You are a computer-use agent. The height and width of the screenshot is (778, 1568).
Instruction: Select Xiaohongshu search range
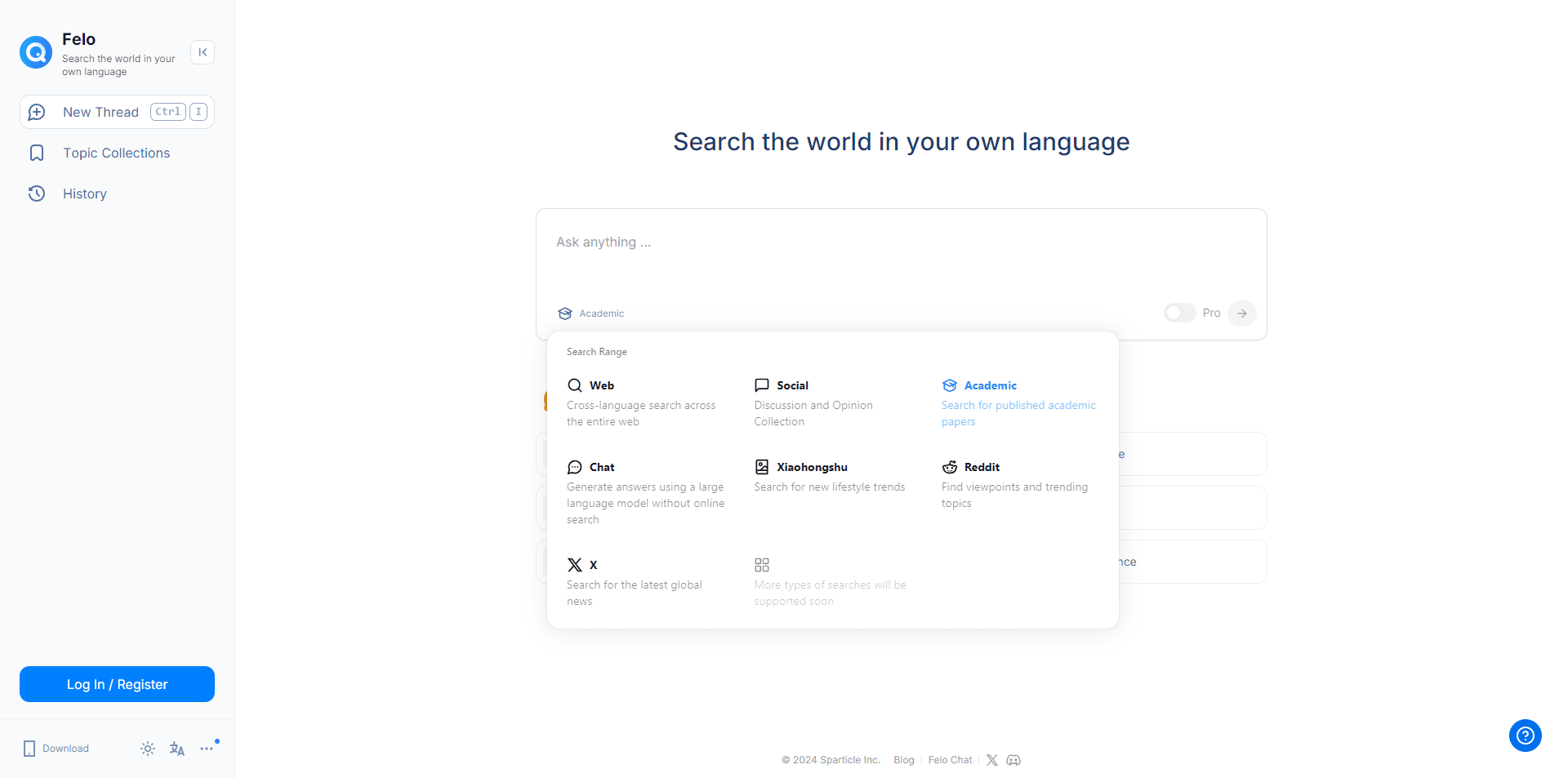click(x=831, y=477)
